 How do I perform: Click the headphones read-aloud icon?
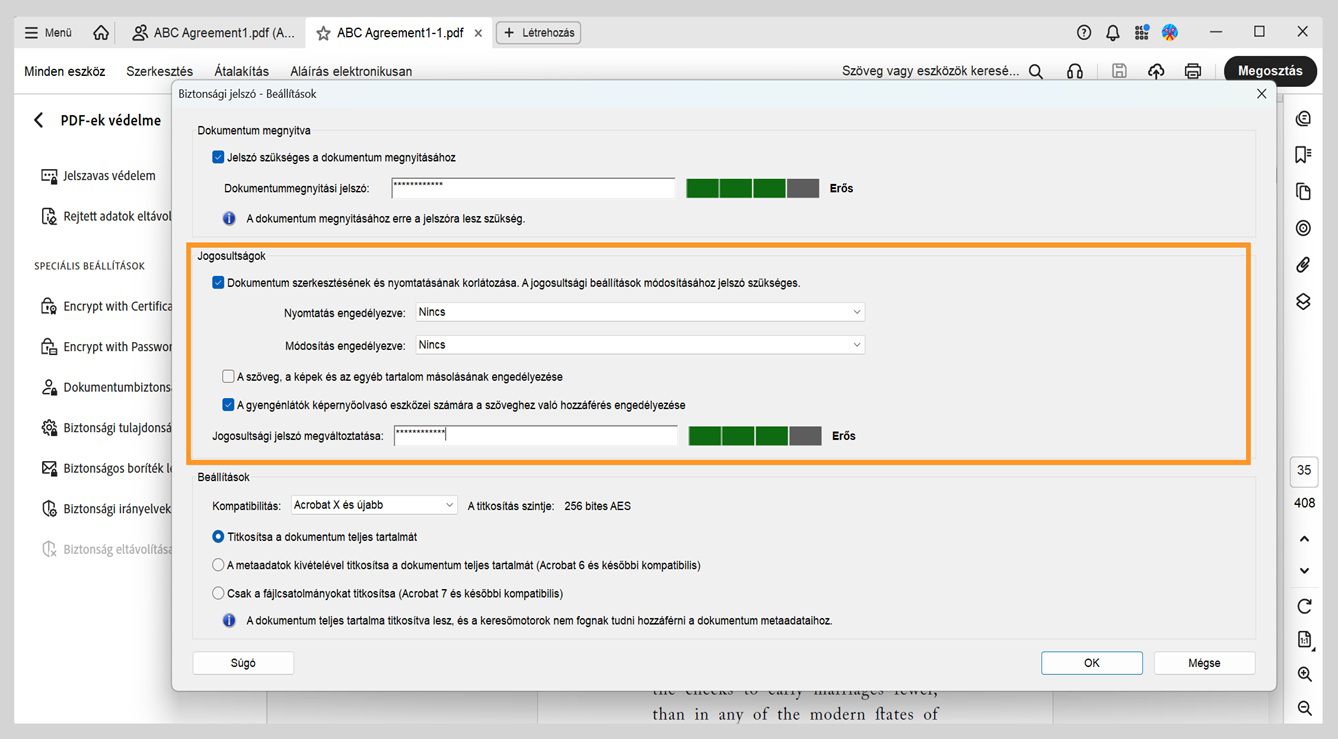pyautogui.click(x=1075, y=71)
